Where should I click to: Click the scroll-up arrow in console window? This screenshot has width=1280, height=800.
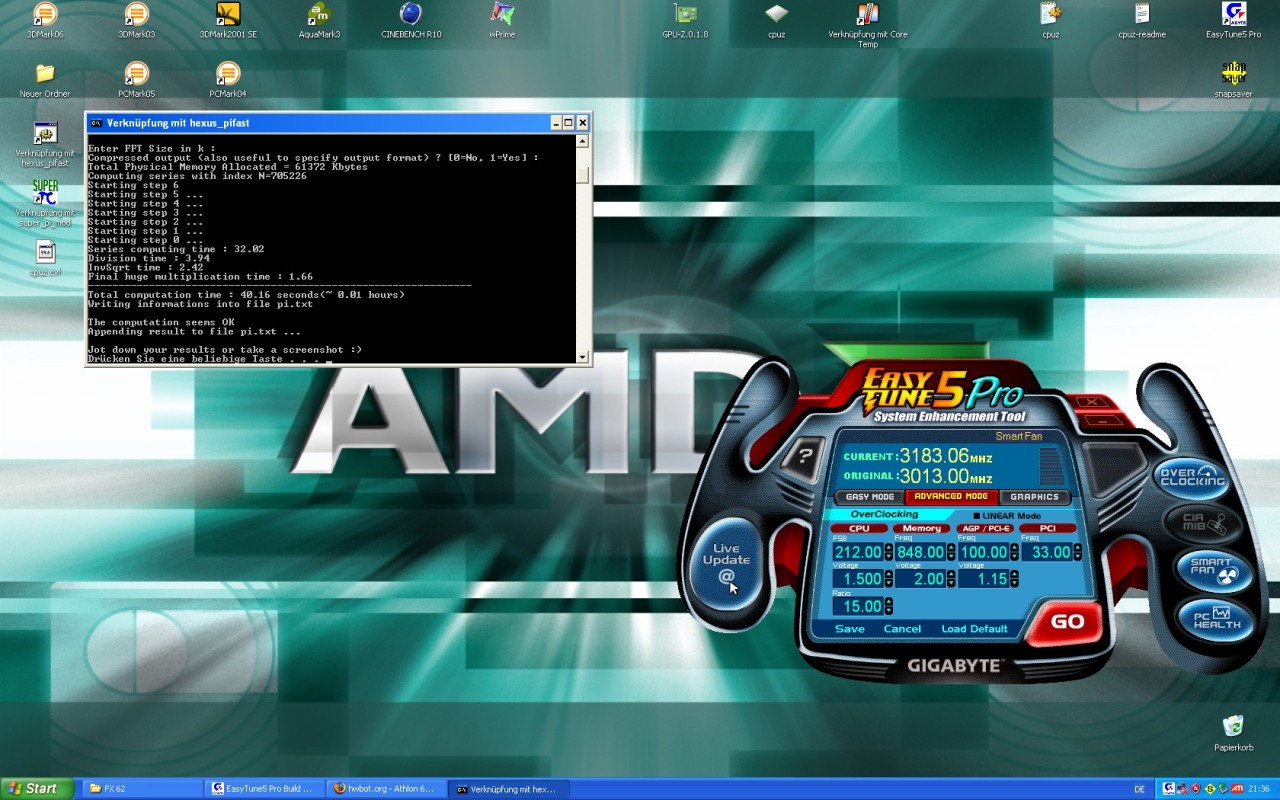(x=583, y=141)
